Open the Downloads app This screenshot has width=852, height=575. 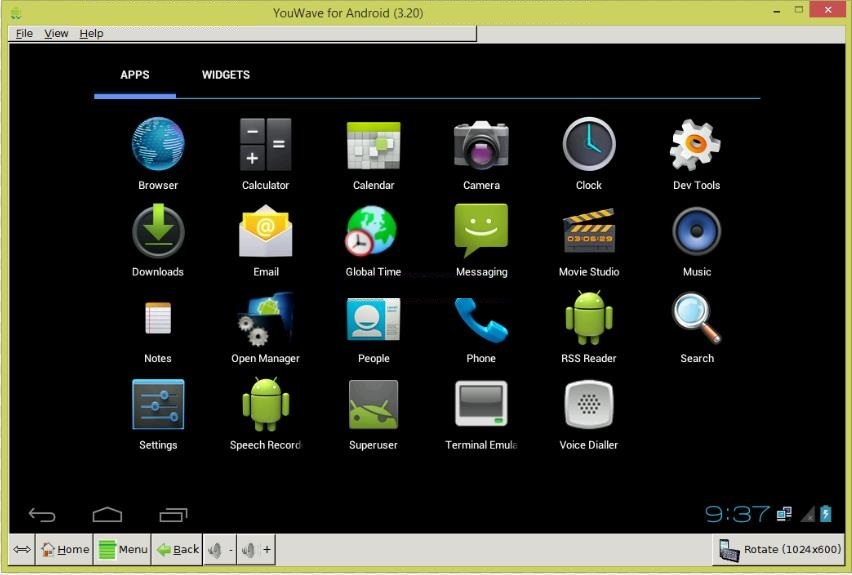coord(158,231)
